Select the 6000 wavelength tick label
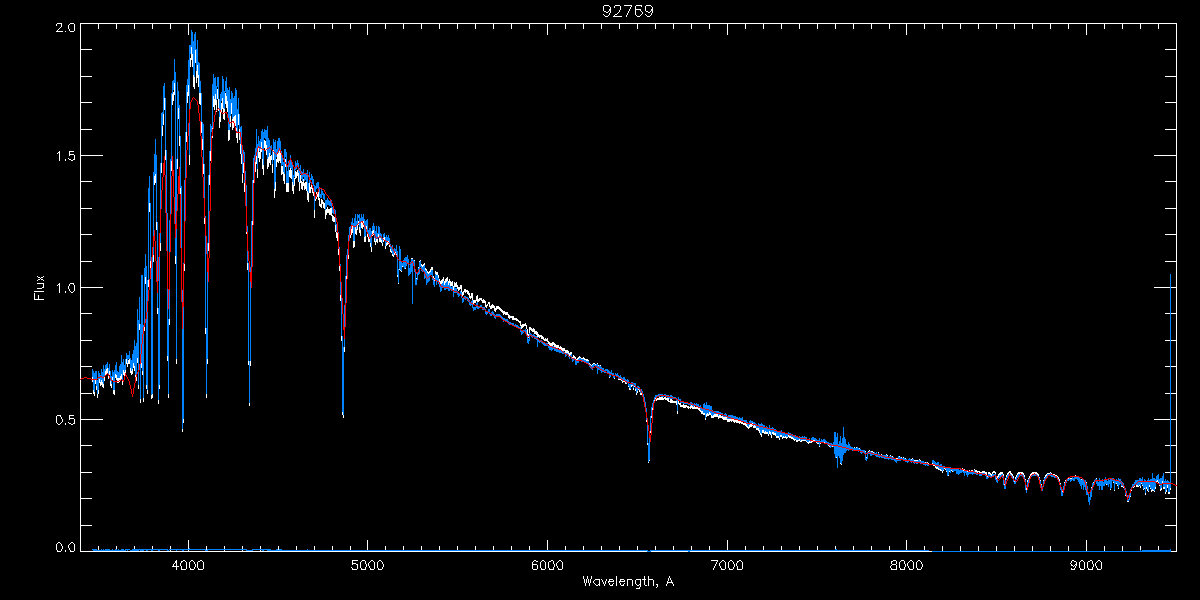 tap(547, 566)
